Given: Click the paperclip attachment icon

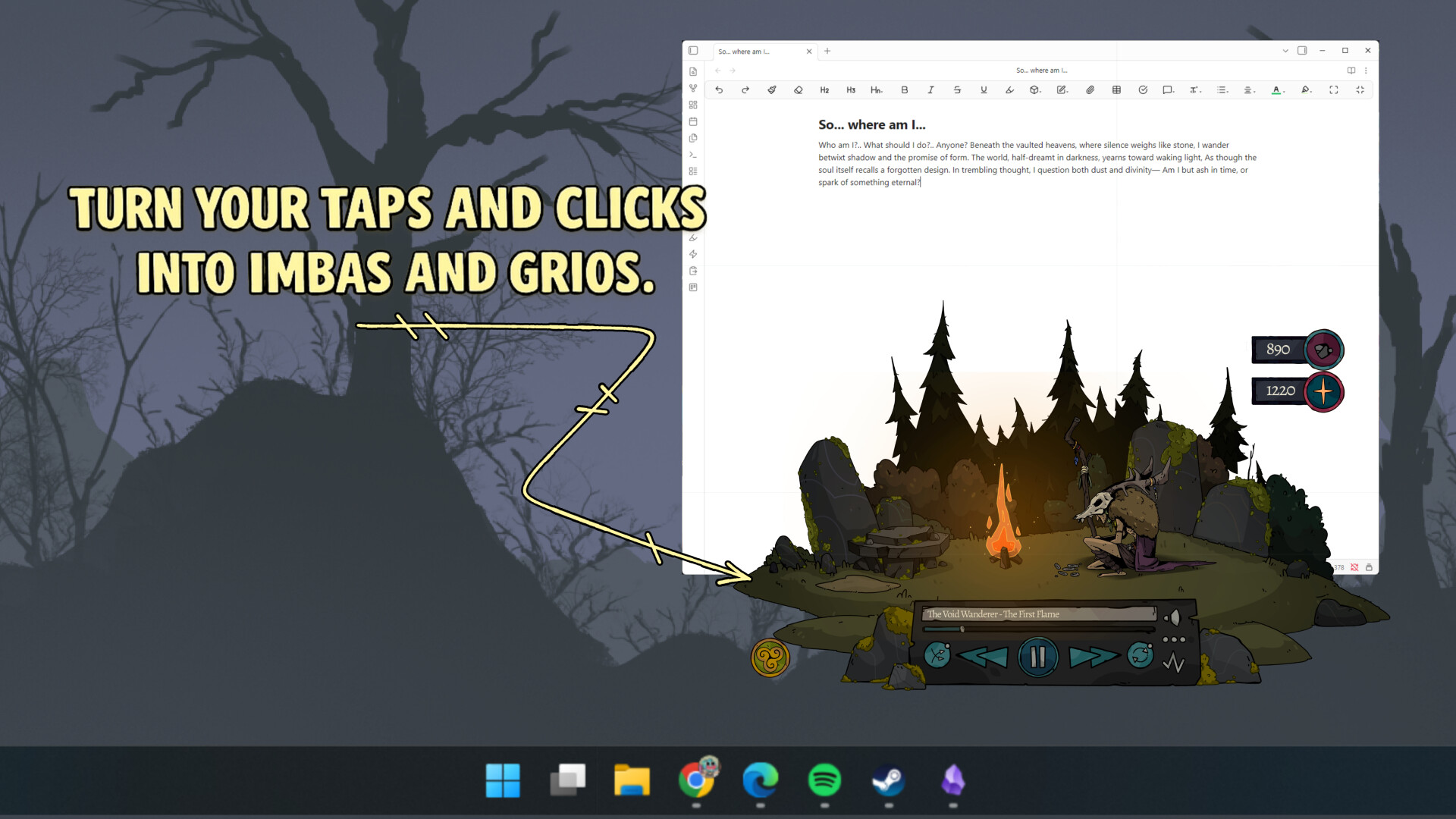Looking at the screenshot, I should coord(1090,89).
